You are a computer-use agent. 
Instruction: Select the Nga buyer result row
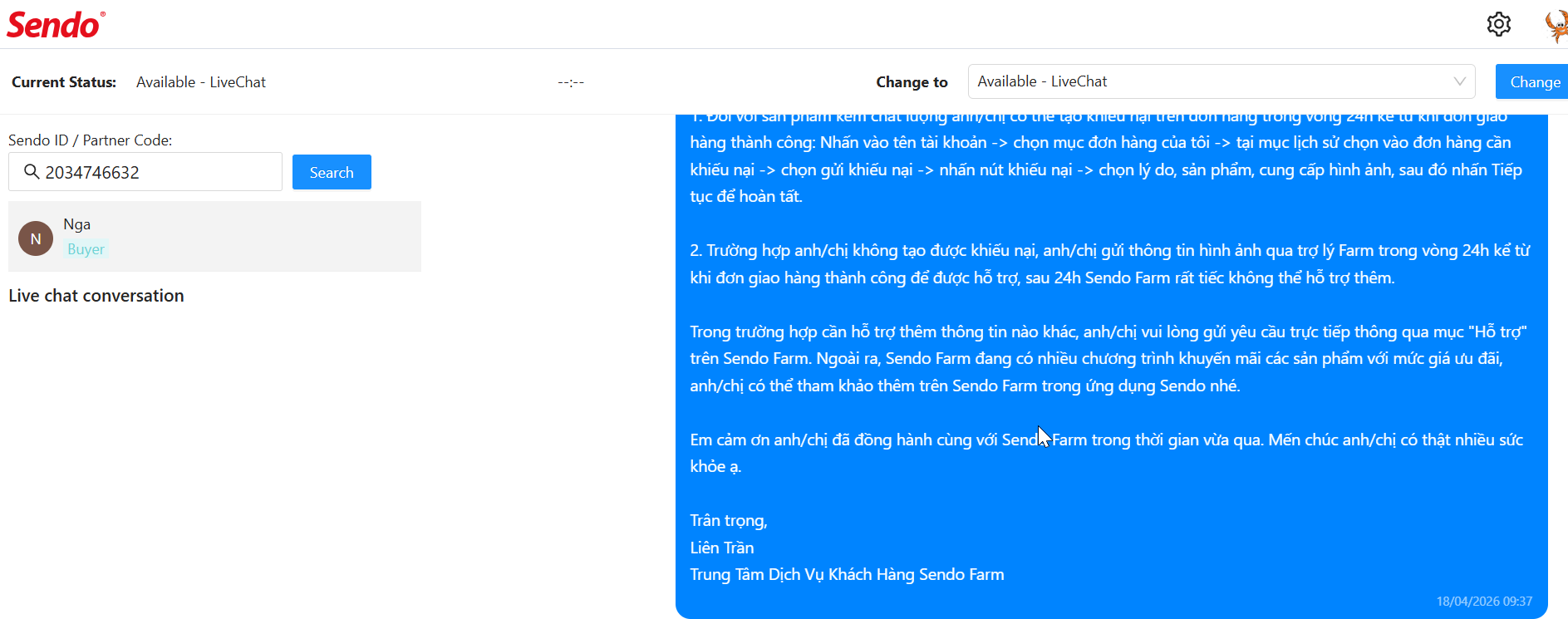pyautogui.click(x=214, y=237)
